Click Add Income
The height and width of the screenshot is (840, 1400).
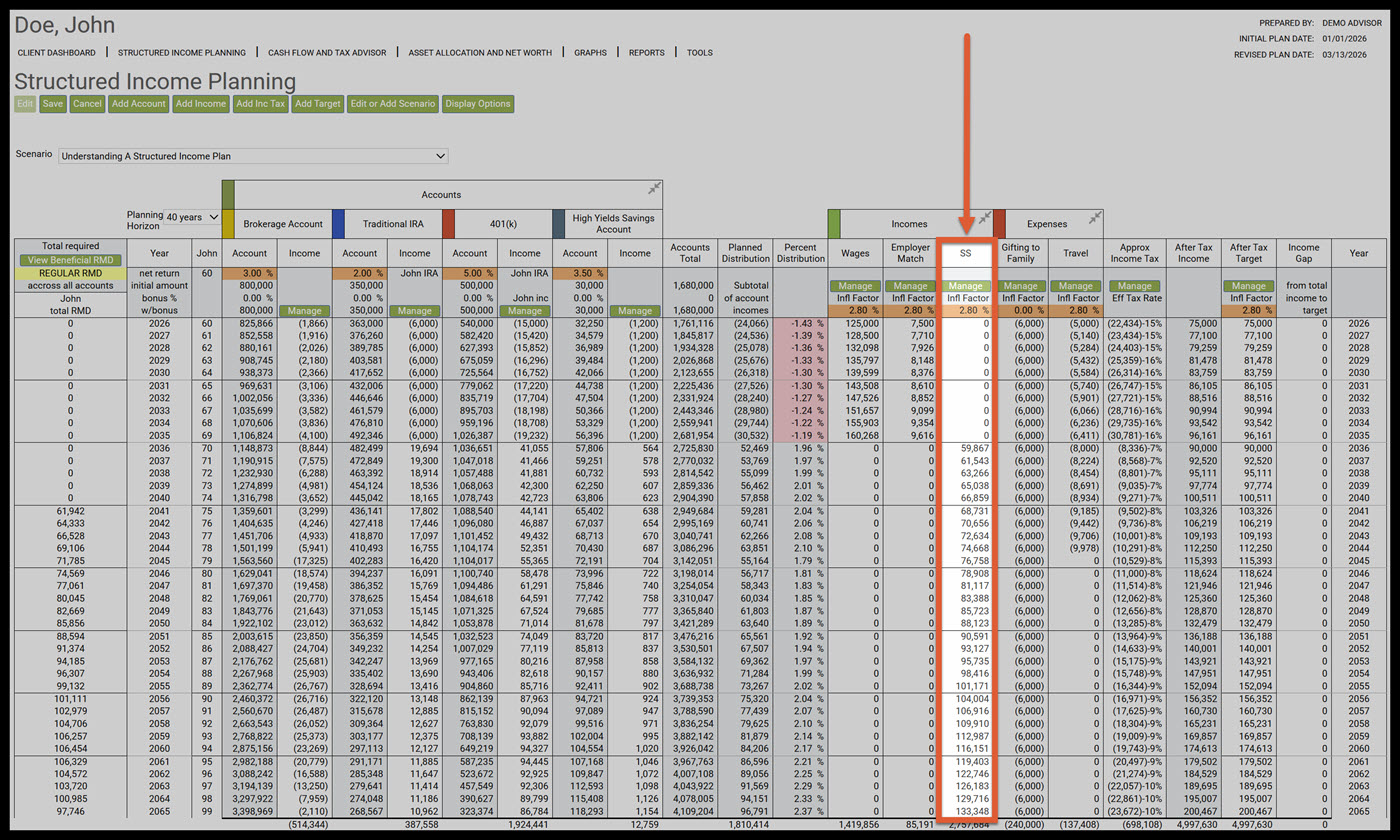click(x=200, y=104)
